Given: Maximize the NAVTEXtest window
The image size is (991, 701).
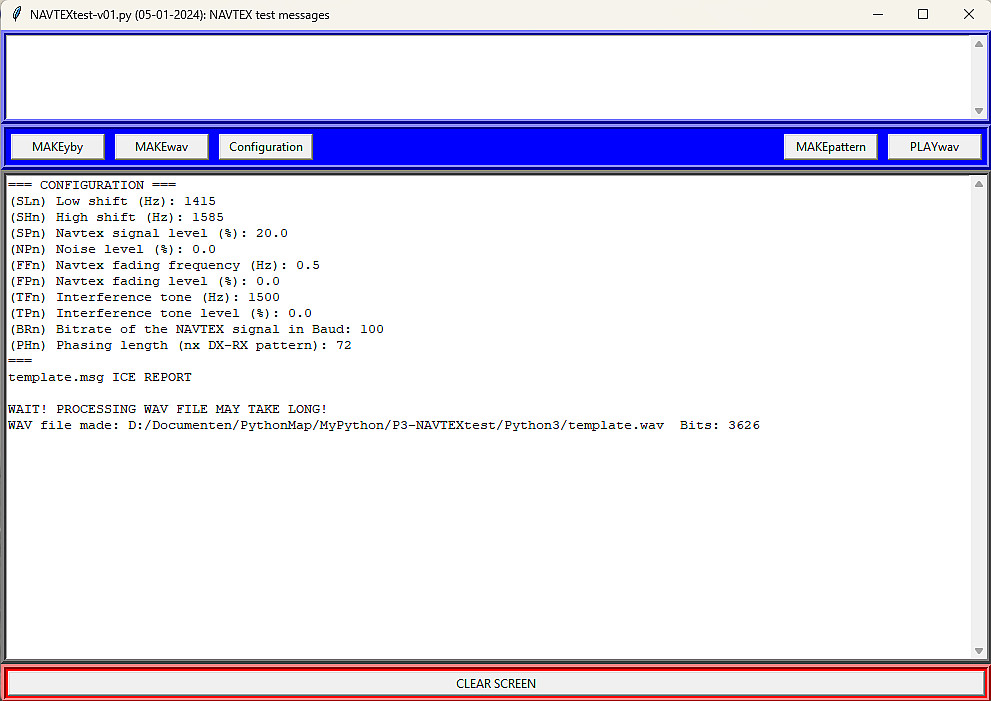Looking at the screenshot, I should [923, 14].
